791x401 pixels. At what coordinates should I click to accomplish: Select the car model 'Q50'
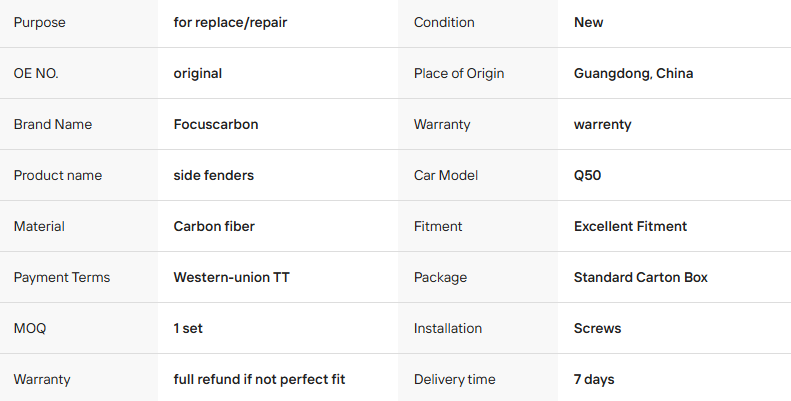588,175
